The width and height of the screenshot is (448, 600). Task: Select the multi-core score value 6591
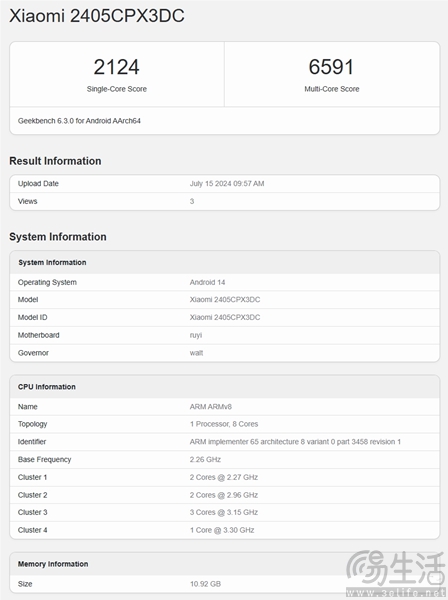click(x=331, y=67)
